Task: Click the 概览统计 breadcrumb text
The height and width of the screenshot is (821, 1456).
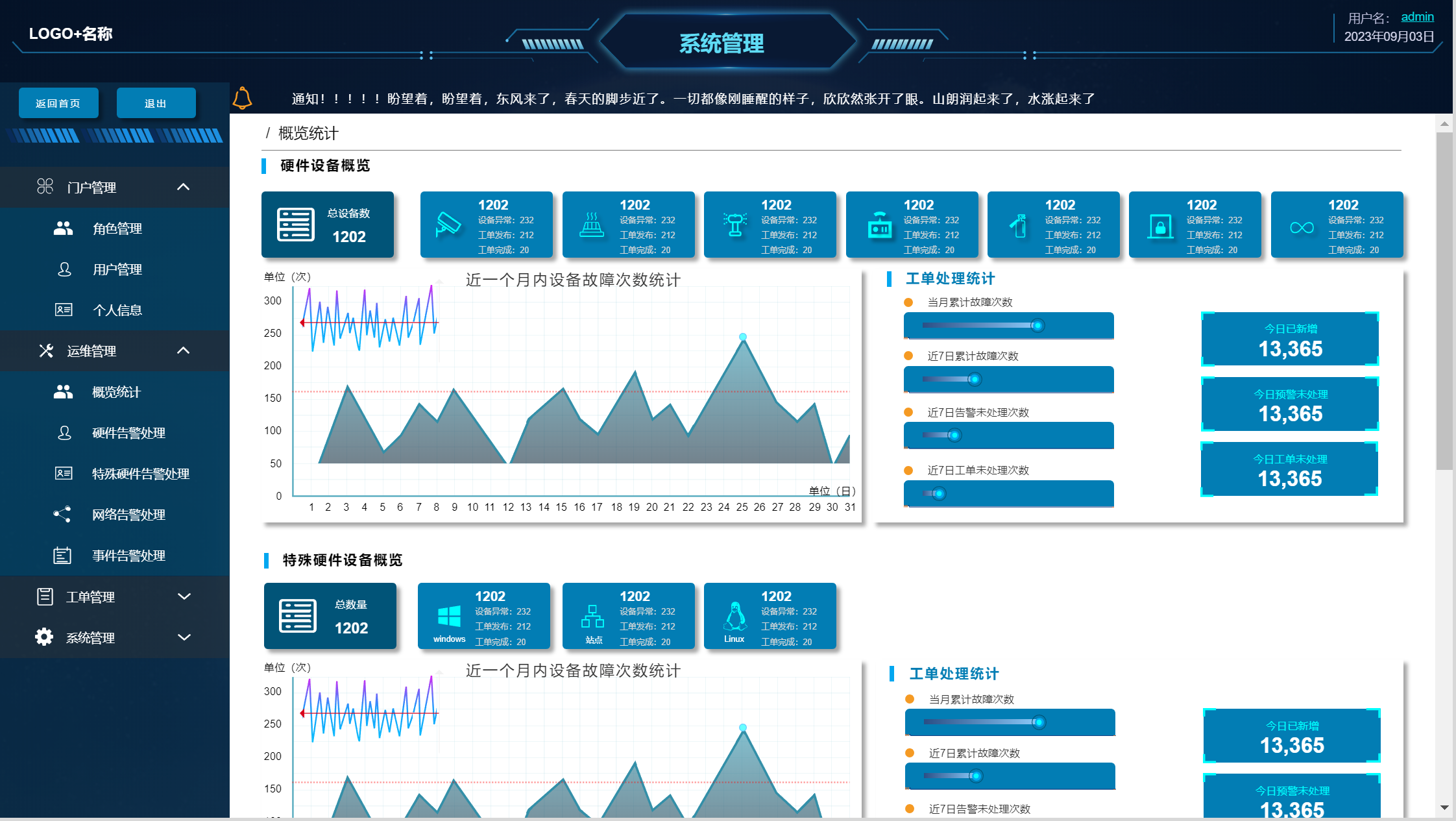Action: pyautogui.click(x=308, y=134)
